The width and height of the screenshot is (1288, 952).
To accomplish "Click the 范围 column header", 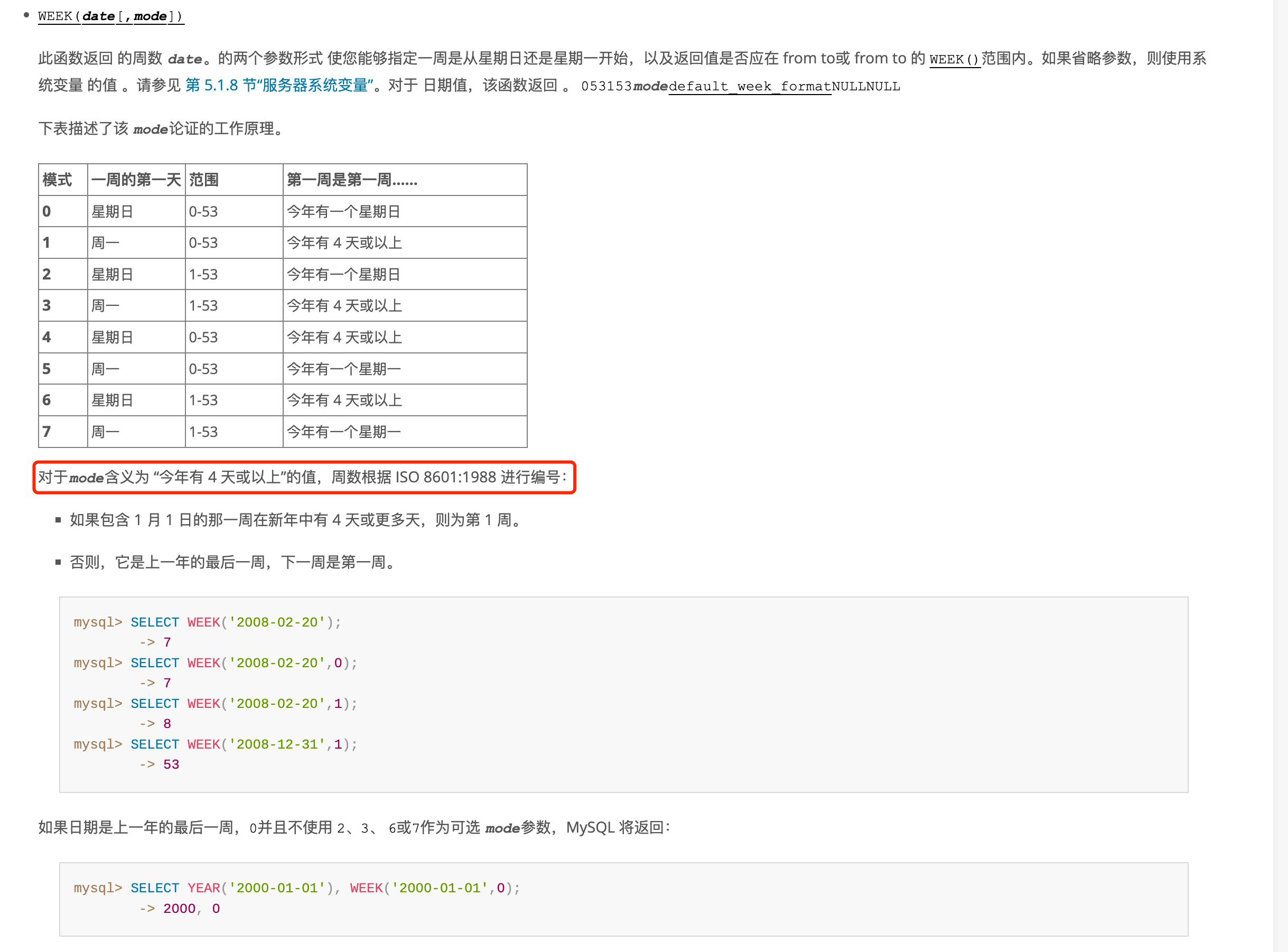I will coord(204,180).
